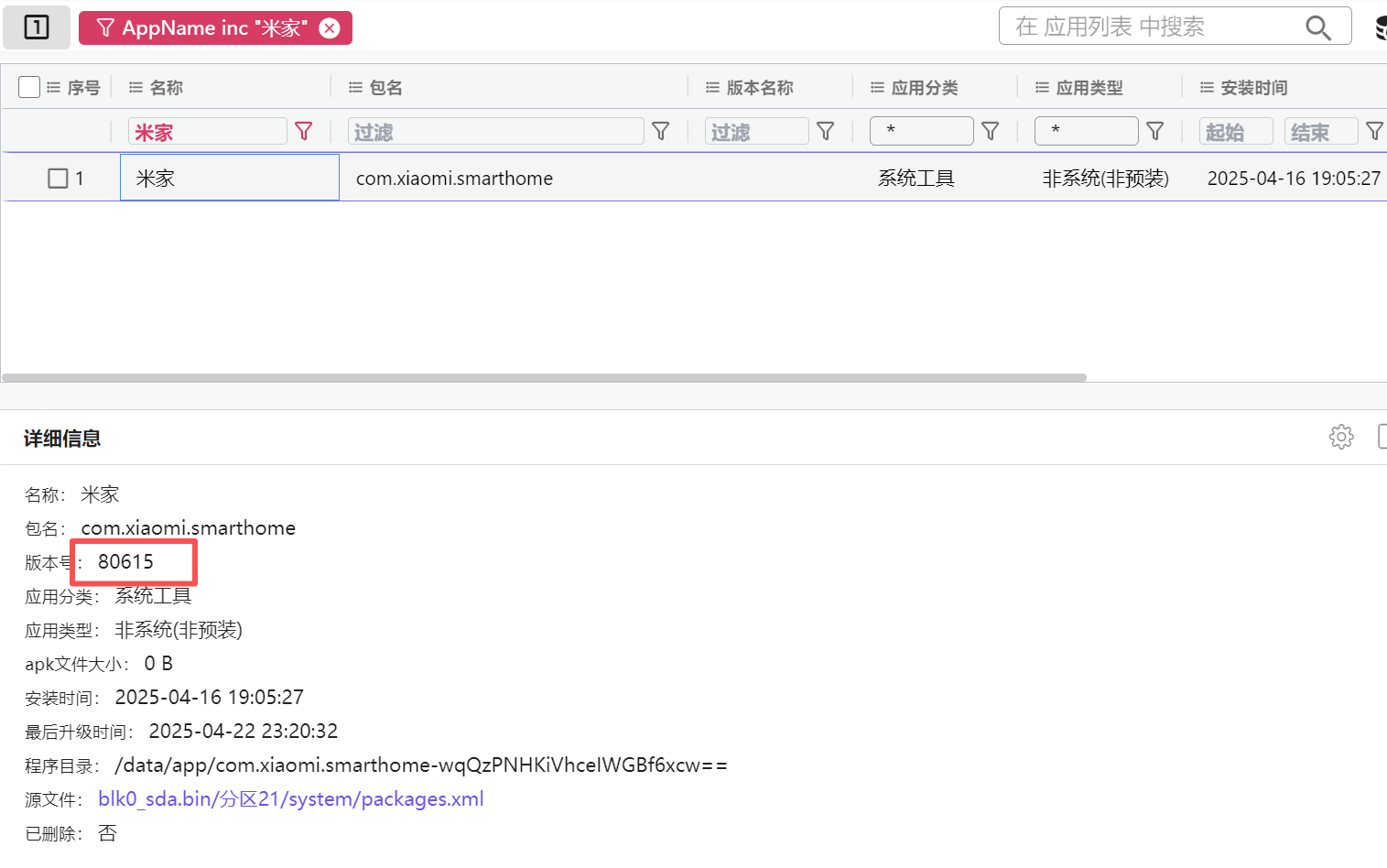The width and height of the screenshot is (1387, 868).
Task: Click the 非系统(非预装) cell in the table row
Action: coord(1106,179)
